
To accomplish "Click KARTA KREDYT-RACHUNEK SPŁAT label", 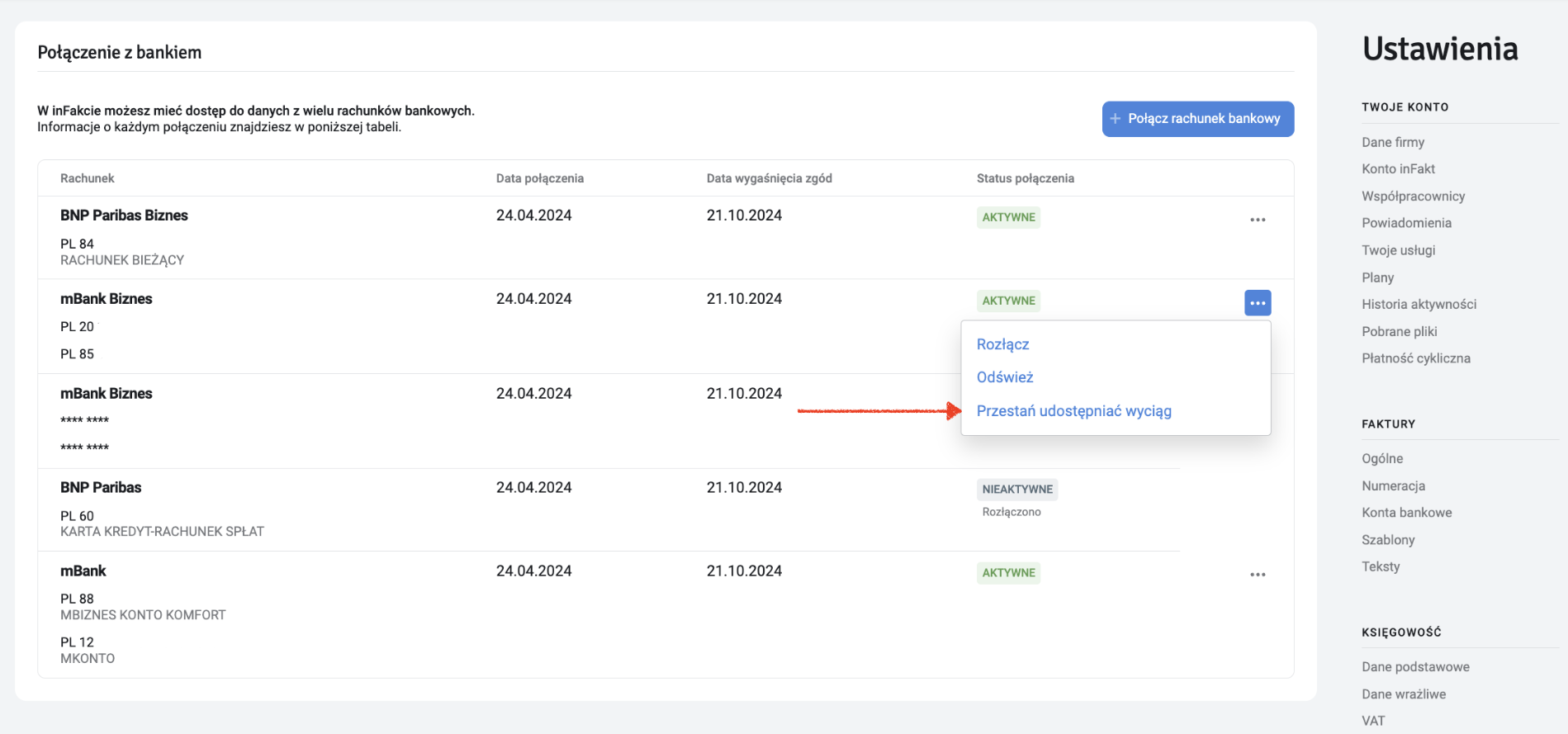I will point(162,532).
